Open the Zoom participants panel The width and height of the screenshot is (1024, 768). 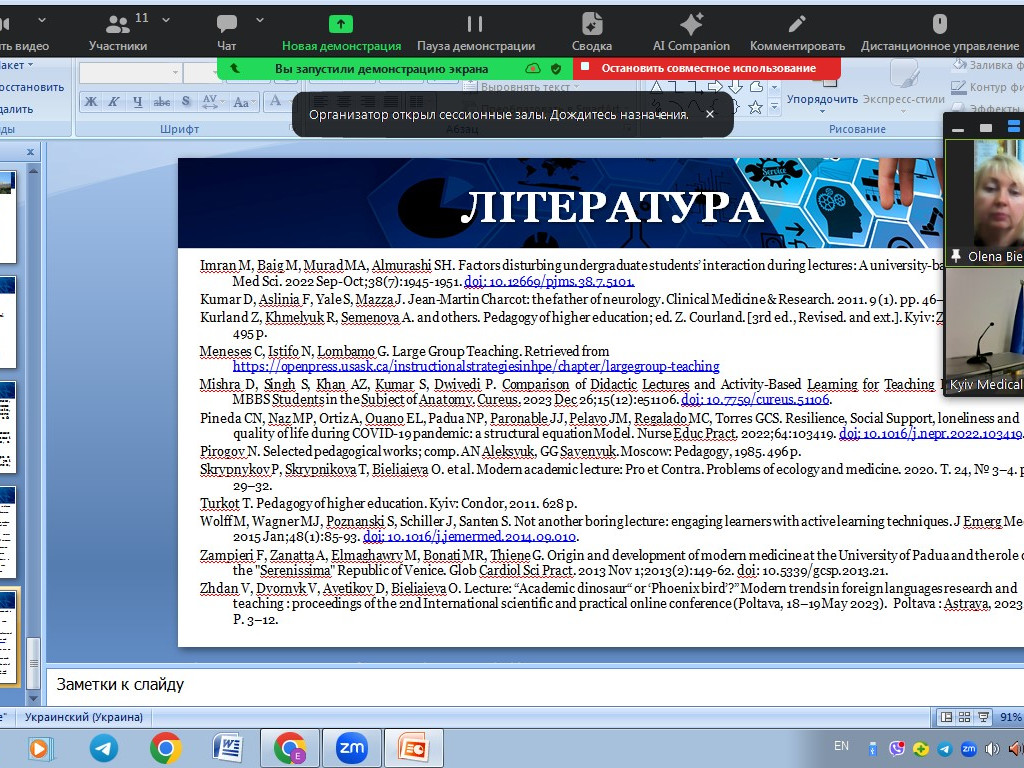click(118, 32)
